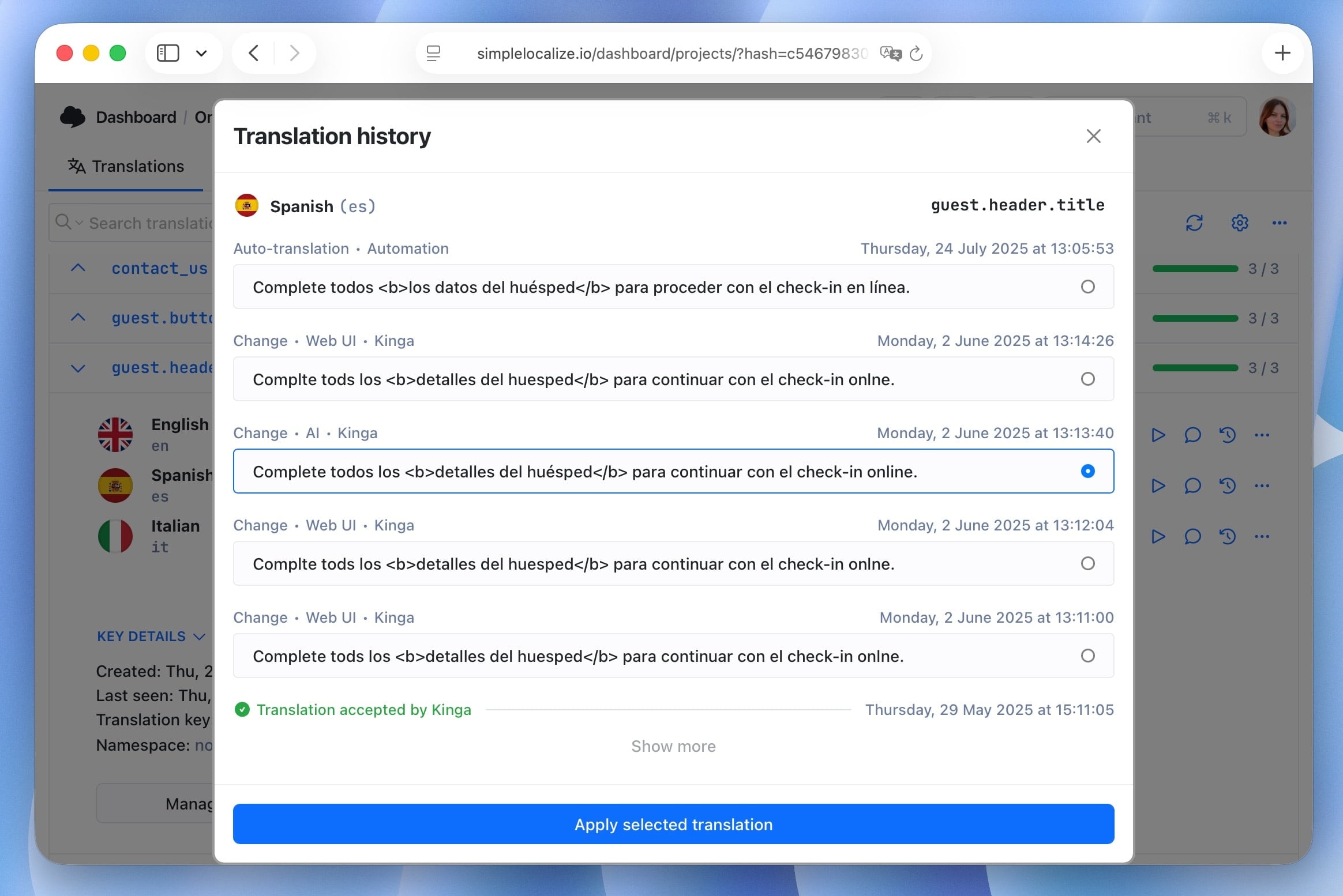Click Show more history link

[x=673, y=747]
